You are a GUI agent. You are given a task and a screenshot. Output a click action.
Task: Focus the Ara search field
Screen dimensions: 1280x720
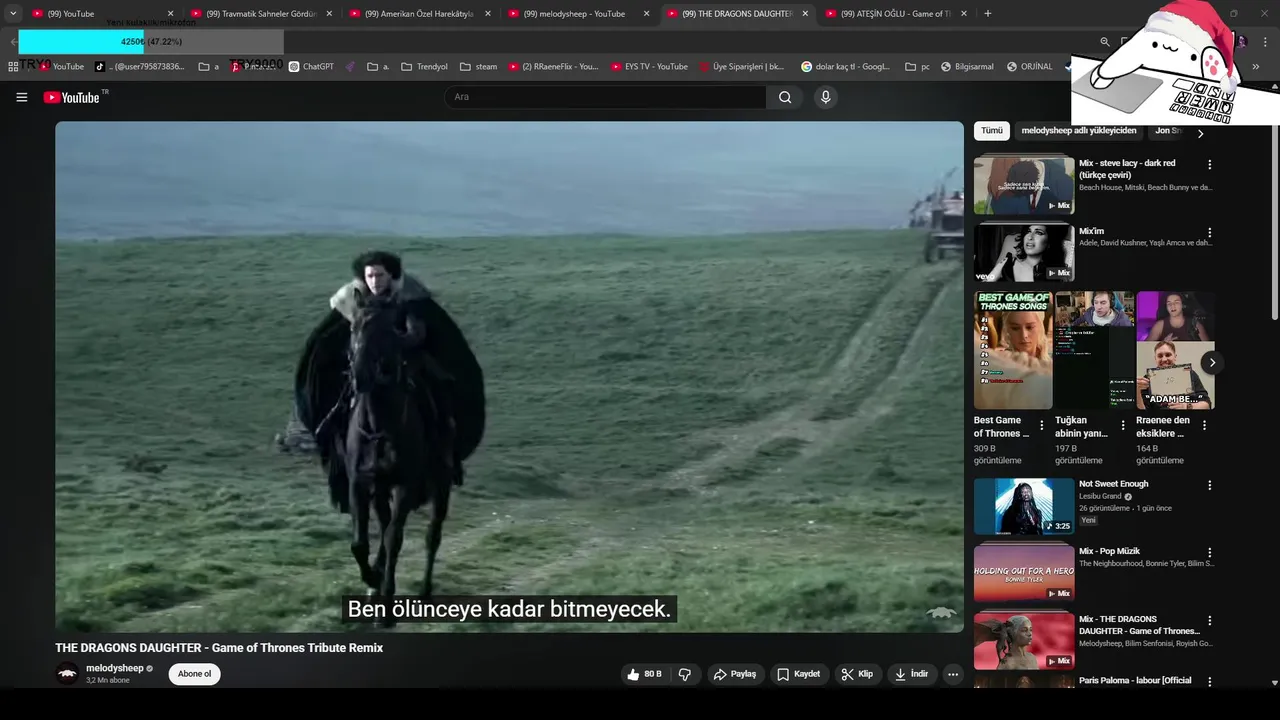coord(605,97)
